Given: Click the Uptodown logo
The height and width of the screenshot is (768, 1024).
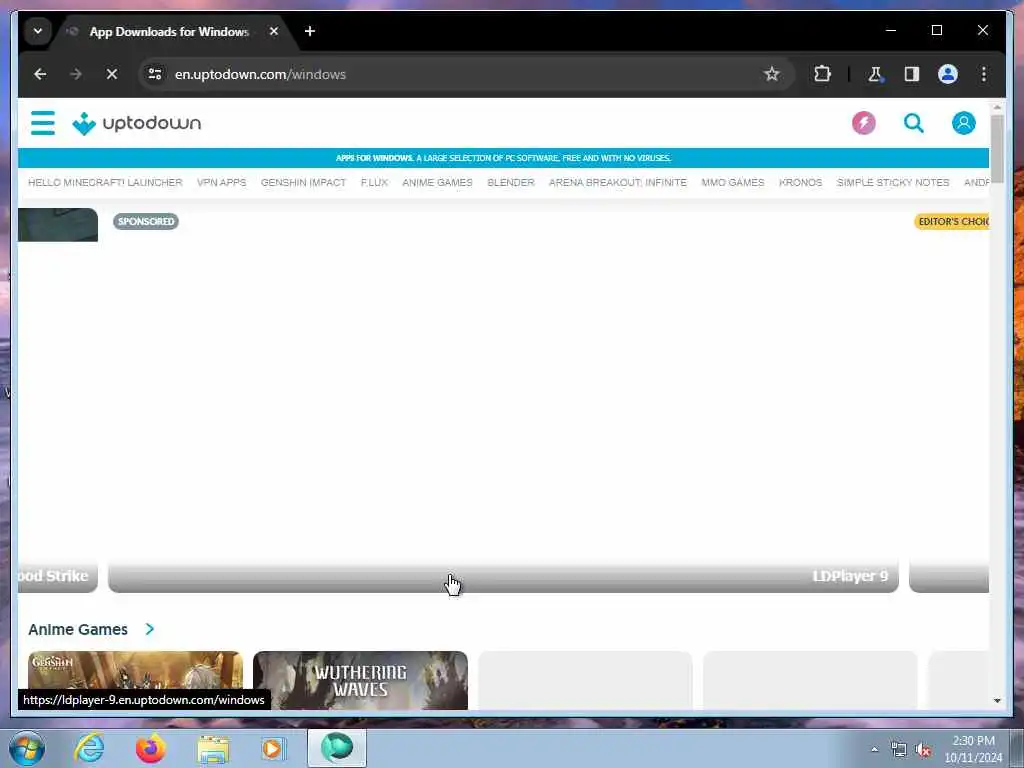Looking at the screenshot, I should (136, 123).
